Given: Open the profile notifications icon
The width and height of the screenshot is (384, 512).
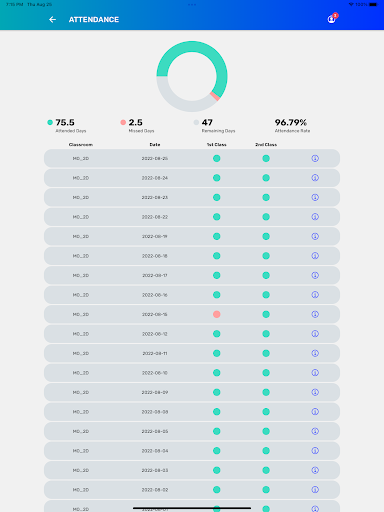Looking at the screenshot, I should [332, 19].
